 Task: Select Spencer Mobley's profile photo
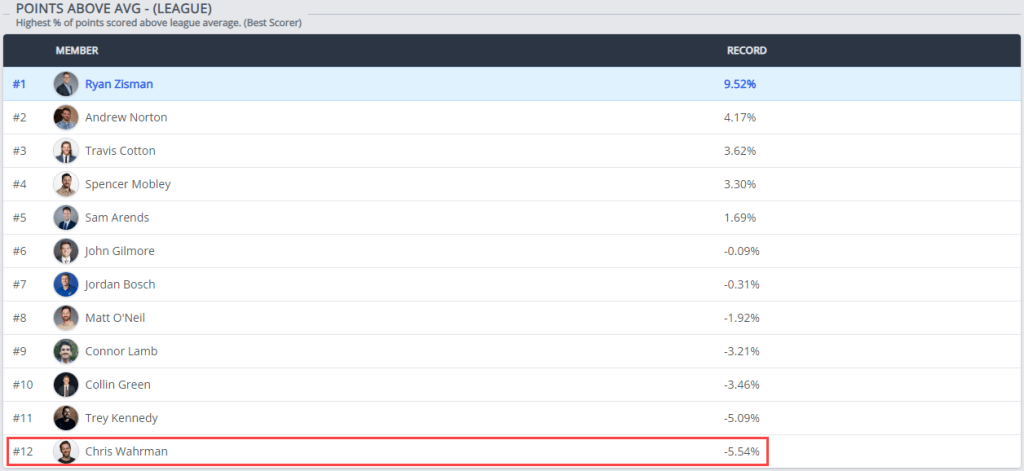click(66, 184)
